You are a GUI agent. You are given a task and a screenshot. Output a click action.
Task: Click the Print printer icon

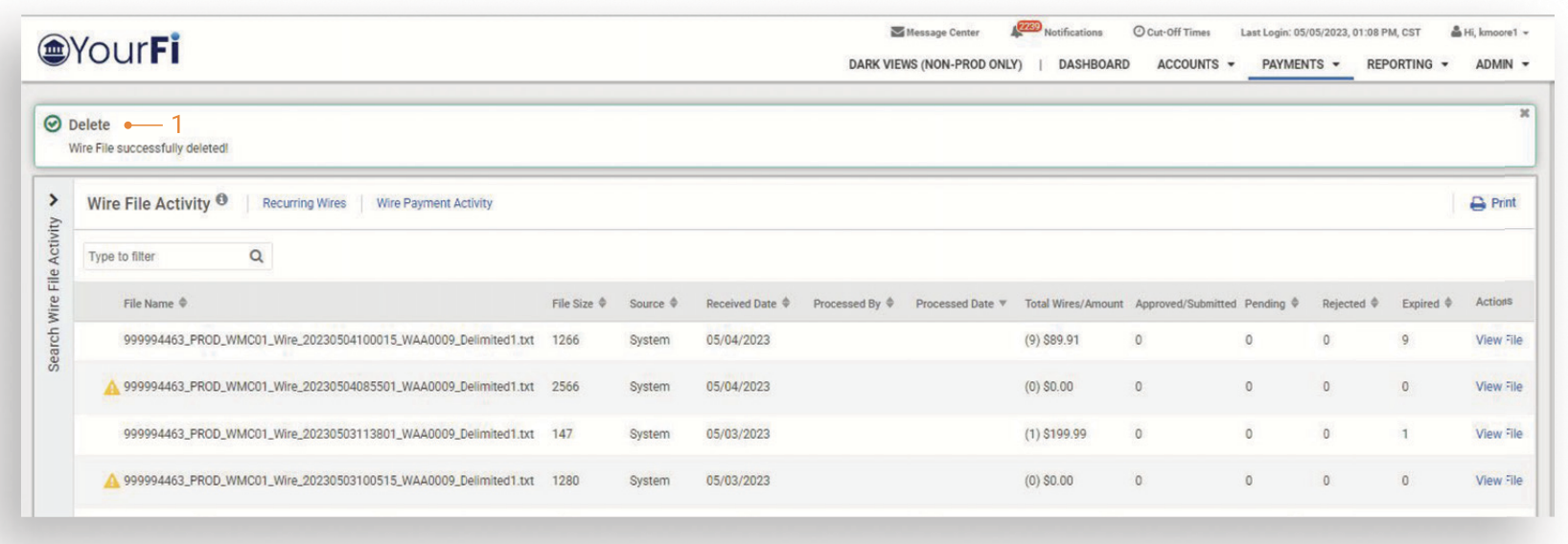pos(1478,203)
